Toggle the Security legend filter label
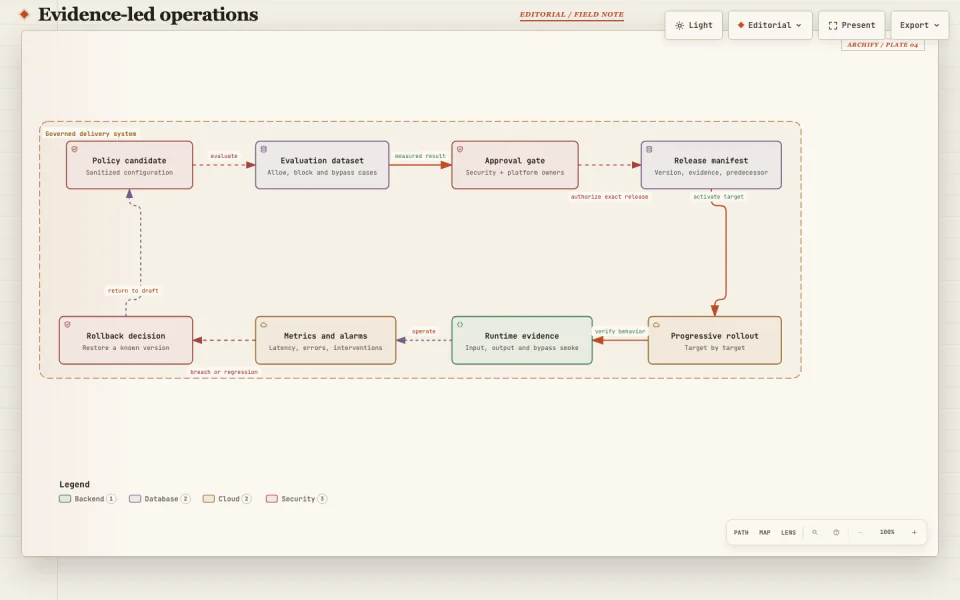 pyautogui.click(x=298, y=499)
